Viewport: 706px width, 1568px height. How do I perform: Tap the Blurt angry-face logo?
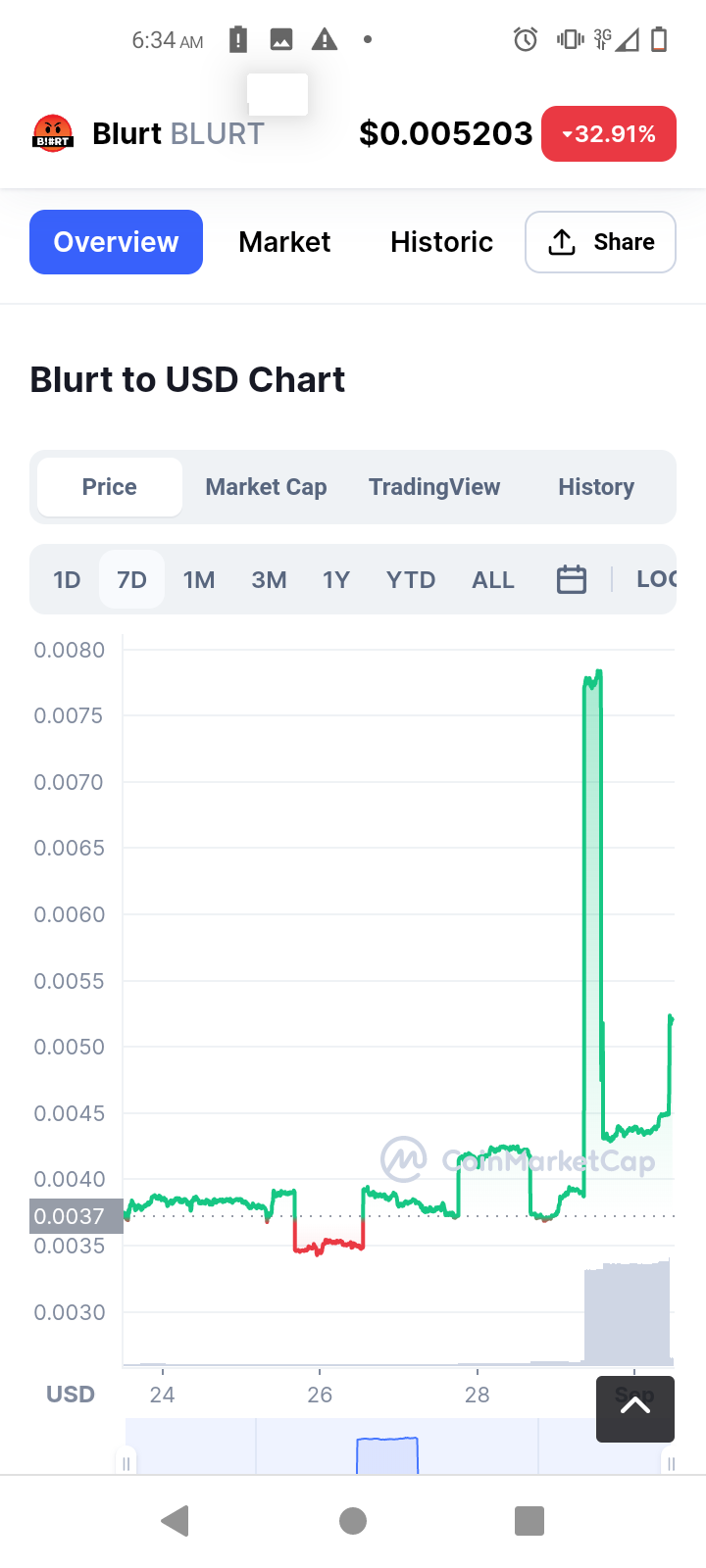pyautogui.click(x=53, y=133)
